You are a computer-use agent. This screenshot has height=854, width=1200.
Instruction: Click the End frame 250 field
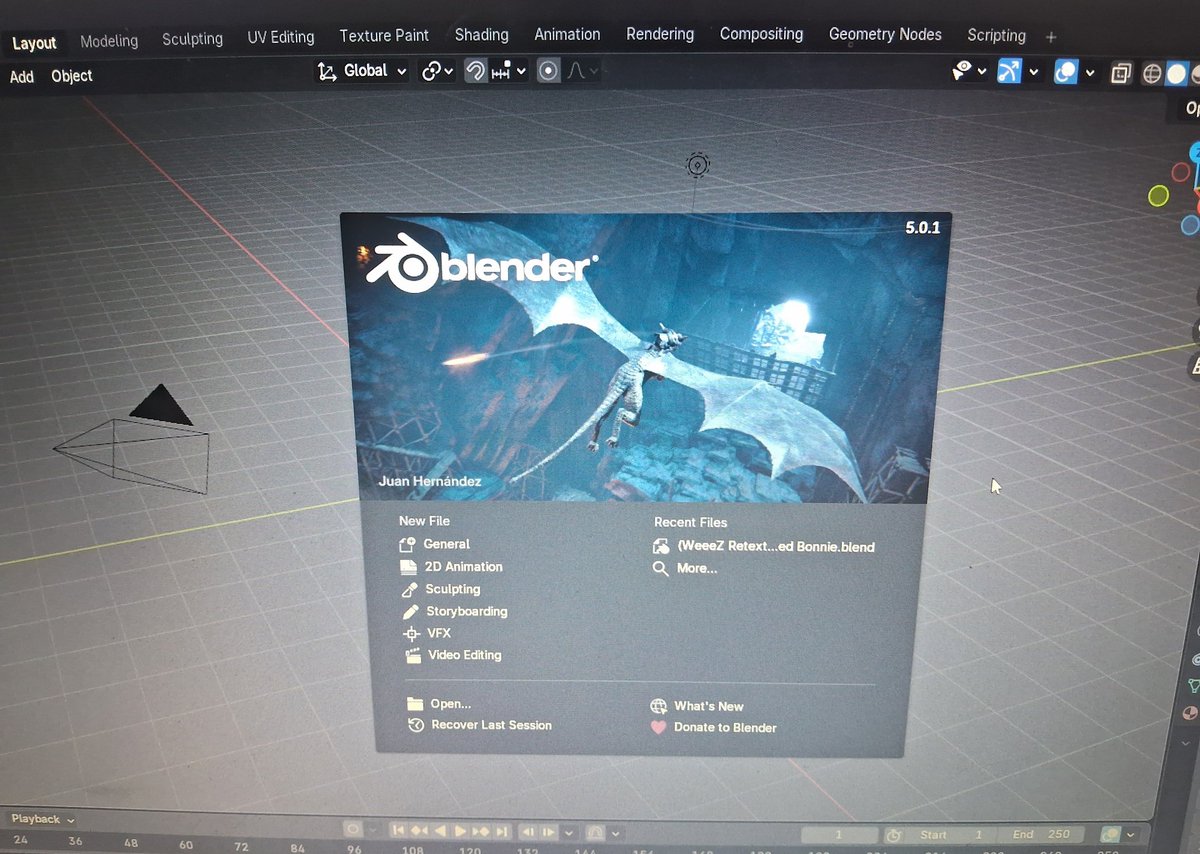(x=1039, y=834)
